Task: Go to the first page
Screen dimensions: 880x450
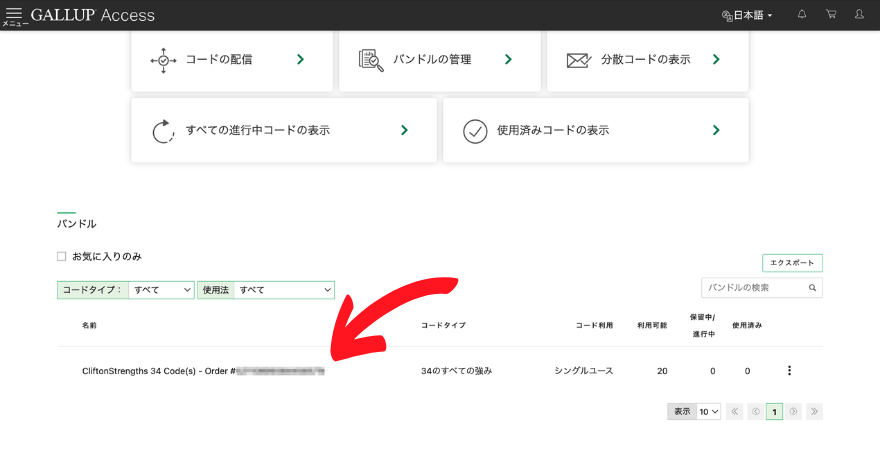Action: (734, 411)
